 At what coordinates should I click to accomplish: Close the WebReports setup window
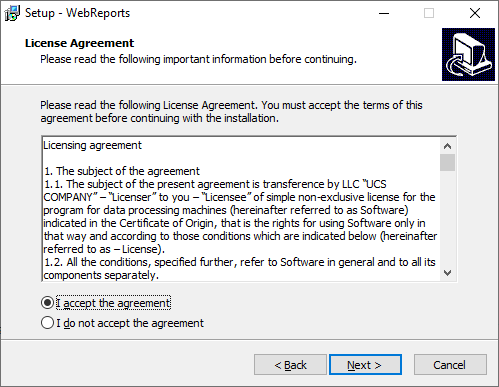point(475,13)
